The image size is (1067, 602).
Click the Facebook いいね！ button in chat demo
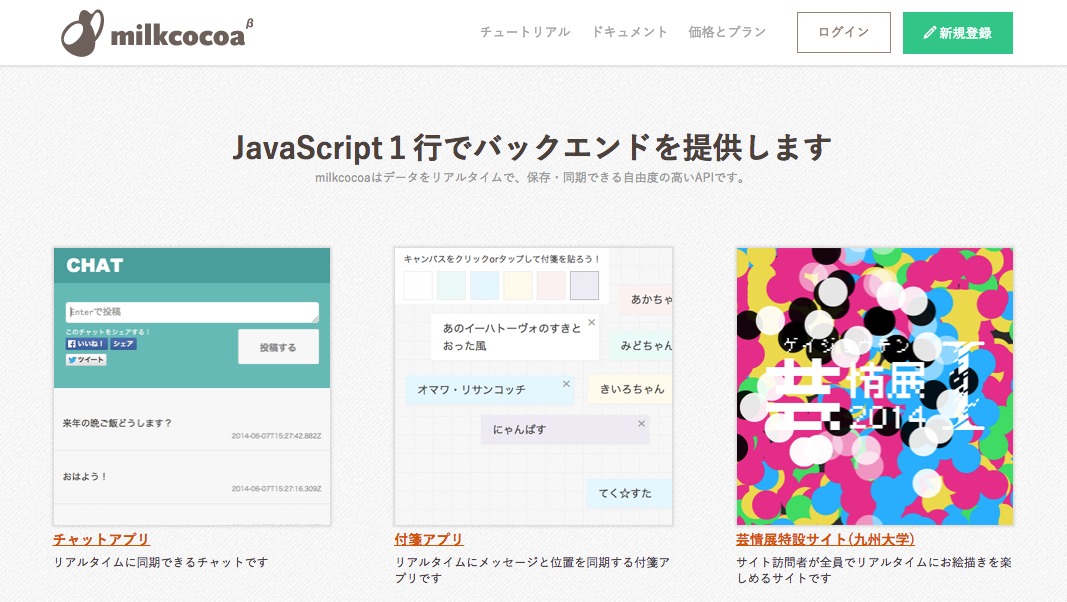tap(86, 344)
